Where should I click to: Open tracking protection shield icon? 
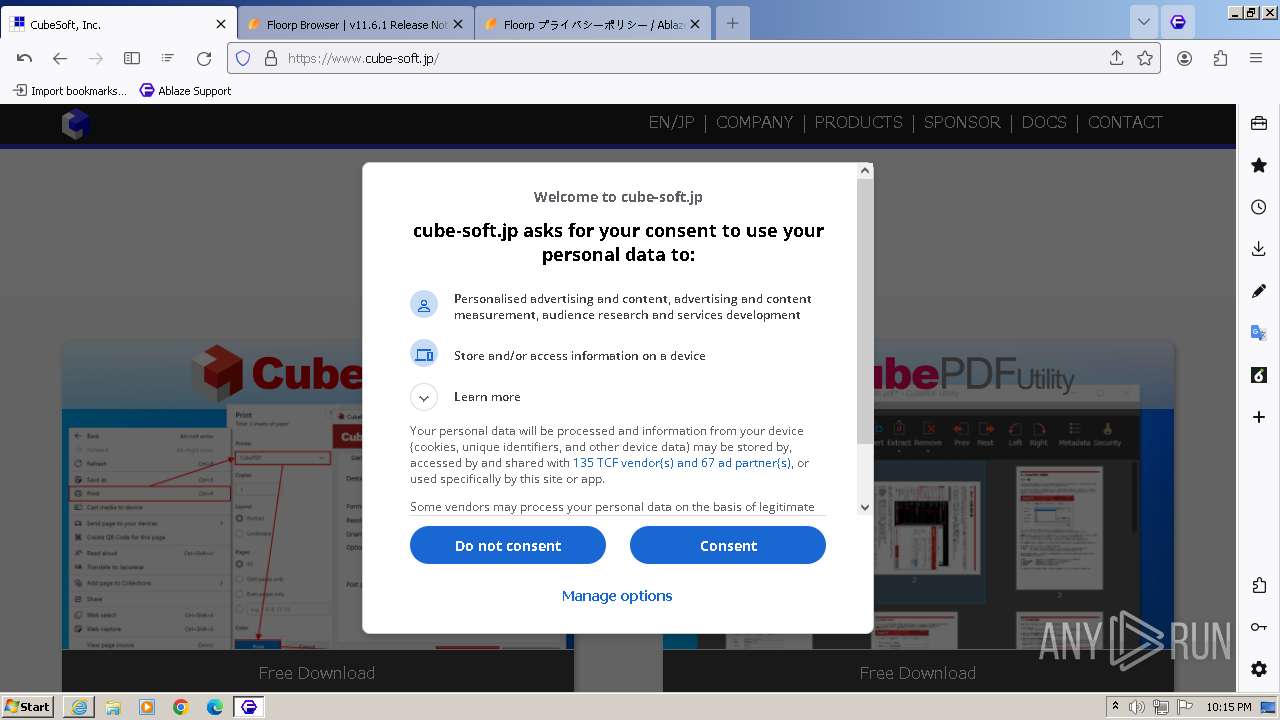(243, 58)
